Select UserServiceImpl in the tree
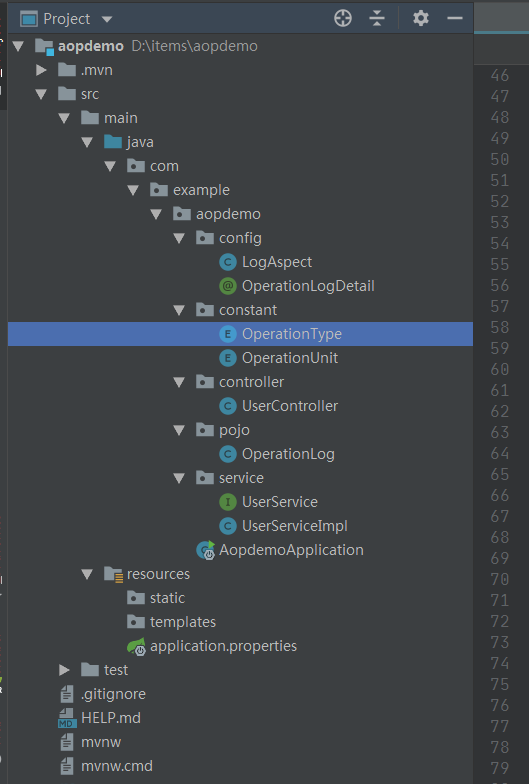The width and height of the screenshot is (529, 784). click(x=295, y=526)
